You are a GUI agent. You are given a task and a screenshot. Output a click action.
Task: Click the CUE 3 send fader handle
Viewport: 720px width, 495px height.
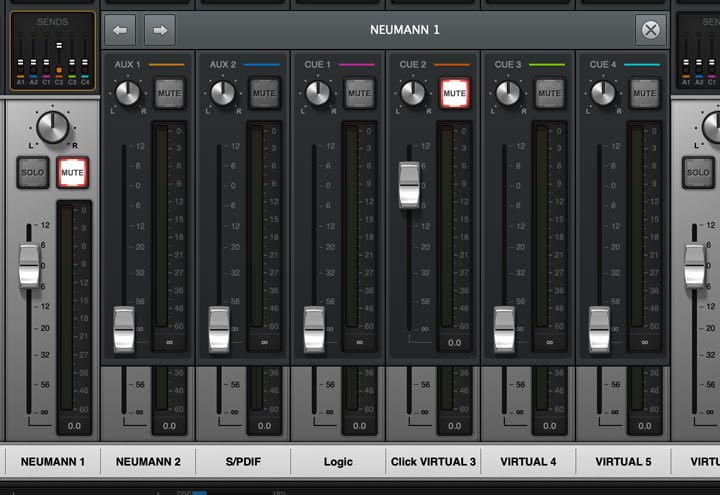click(x=504, y=329)
